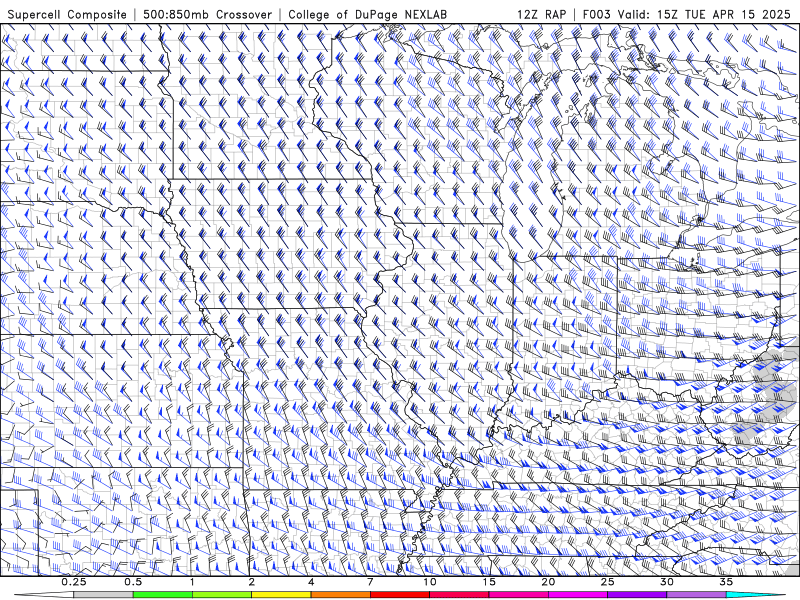
Task: Click the pink color bar segment between 15 and 20
Action: pyautogui.click(x=518, y=595)
